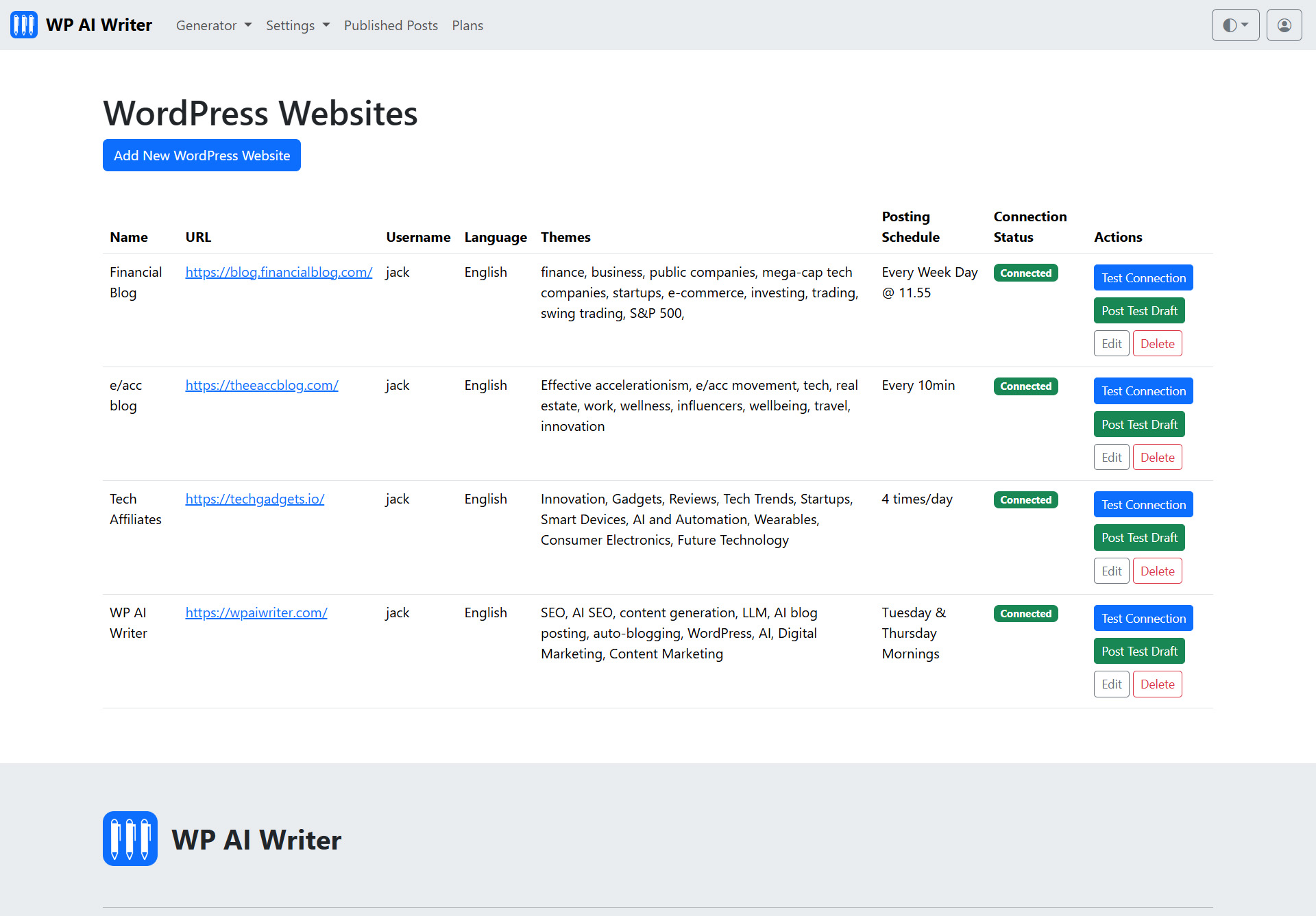Navigate to Published Posts
1316x916 pixels.
(391, 25)
